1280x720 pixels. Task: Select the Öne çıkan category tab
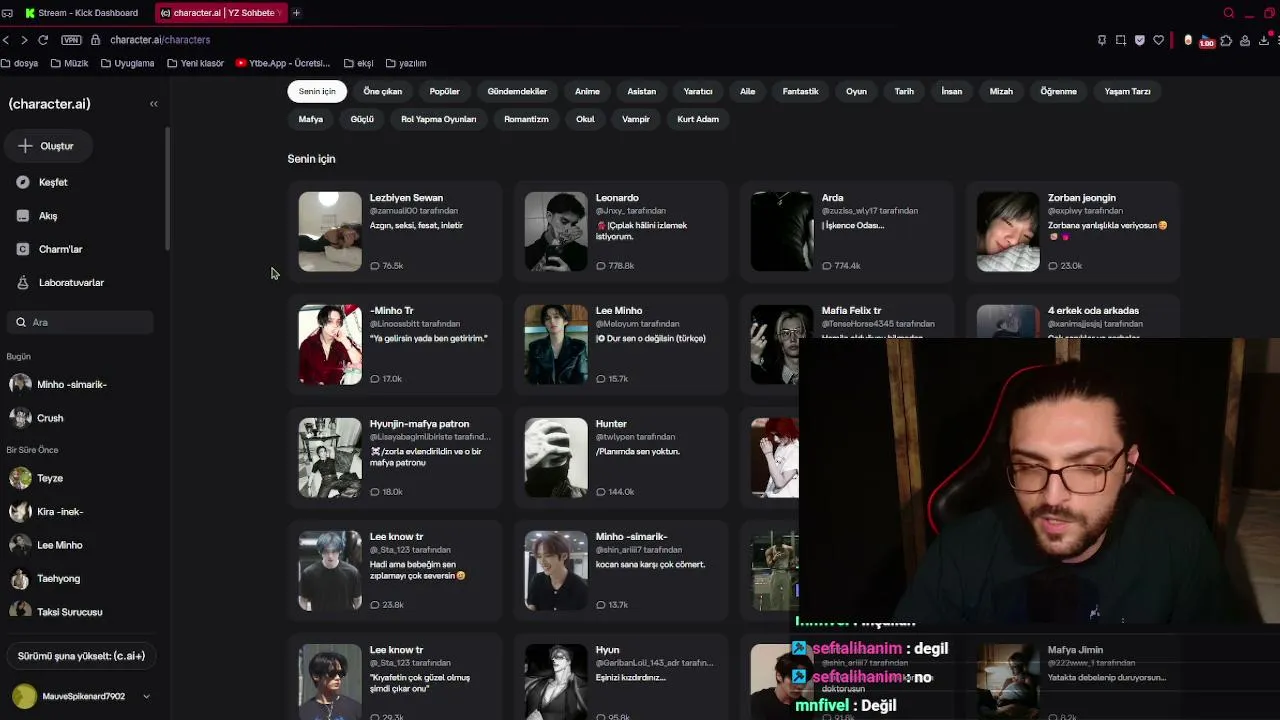(383, 91)
